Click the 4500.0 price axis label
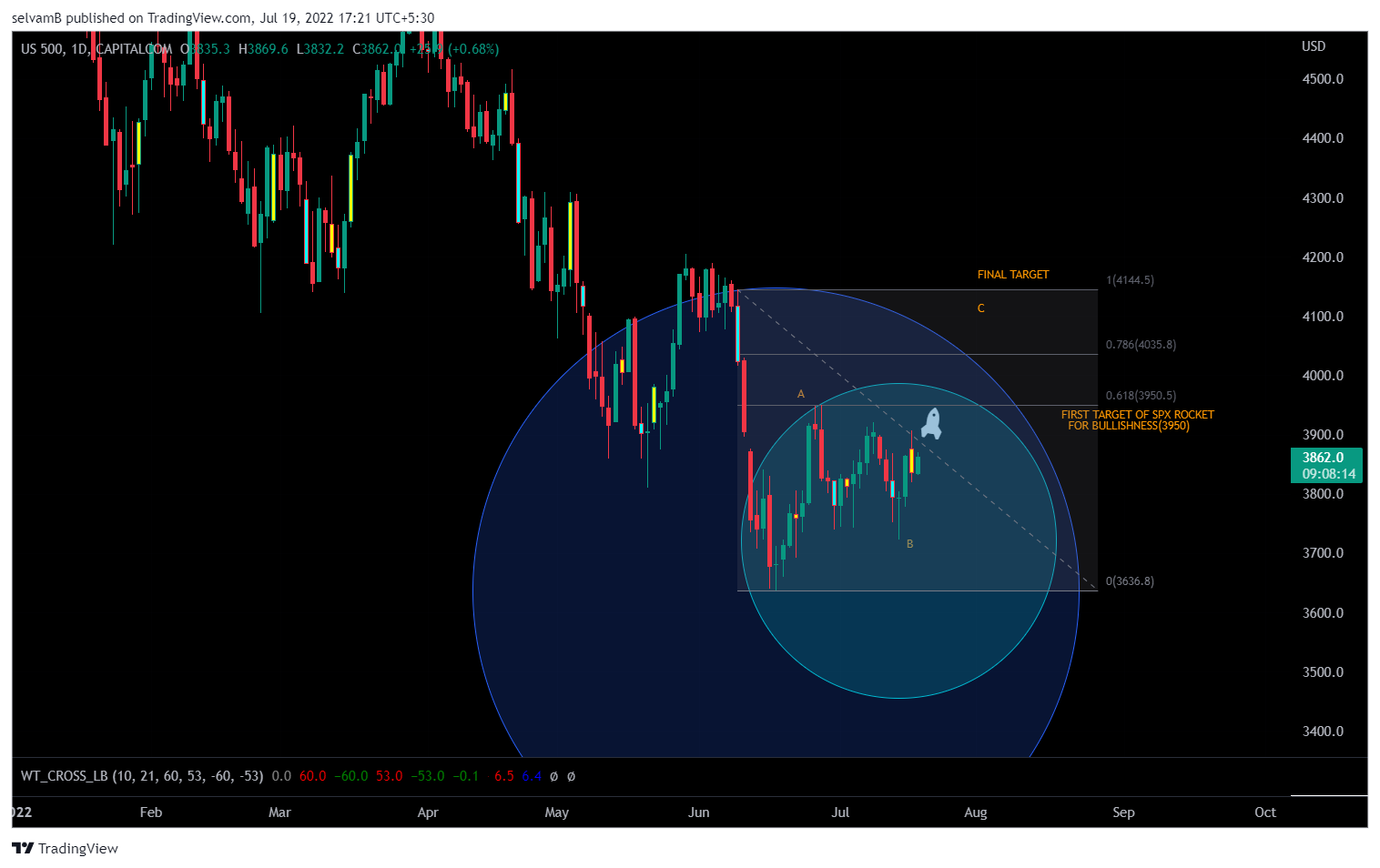Image resolution: width=1380 pixels, height=868 pixels. point(1323,79)
